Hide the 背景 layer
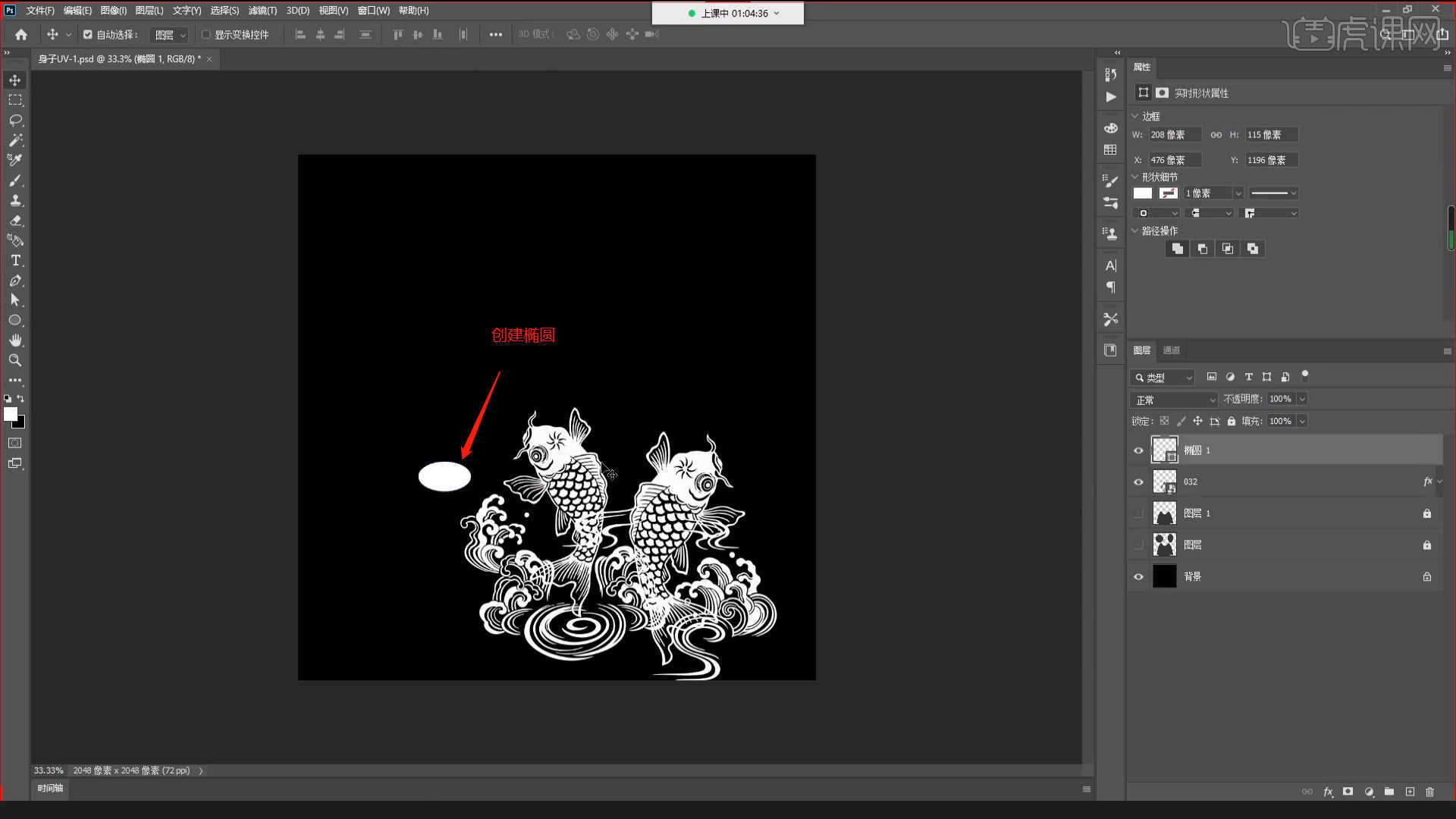The width and height of the screenshot is (1456, 819). pos(1138,577)
